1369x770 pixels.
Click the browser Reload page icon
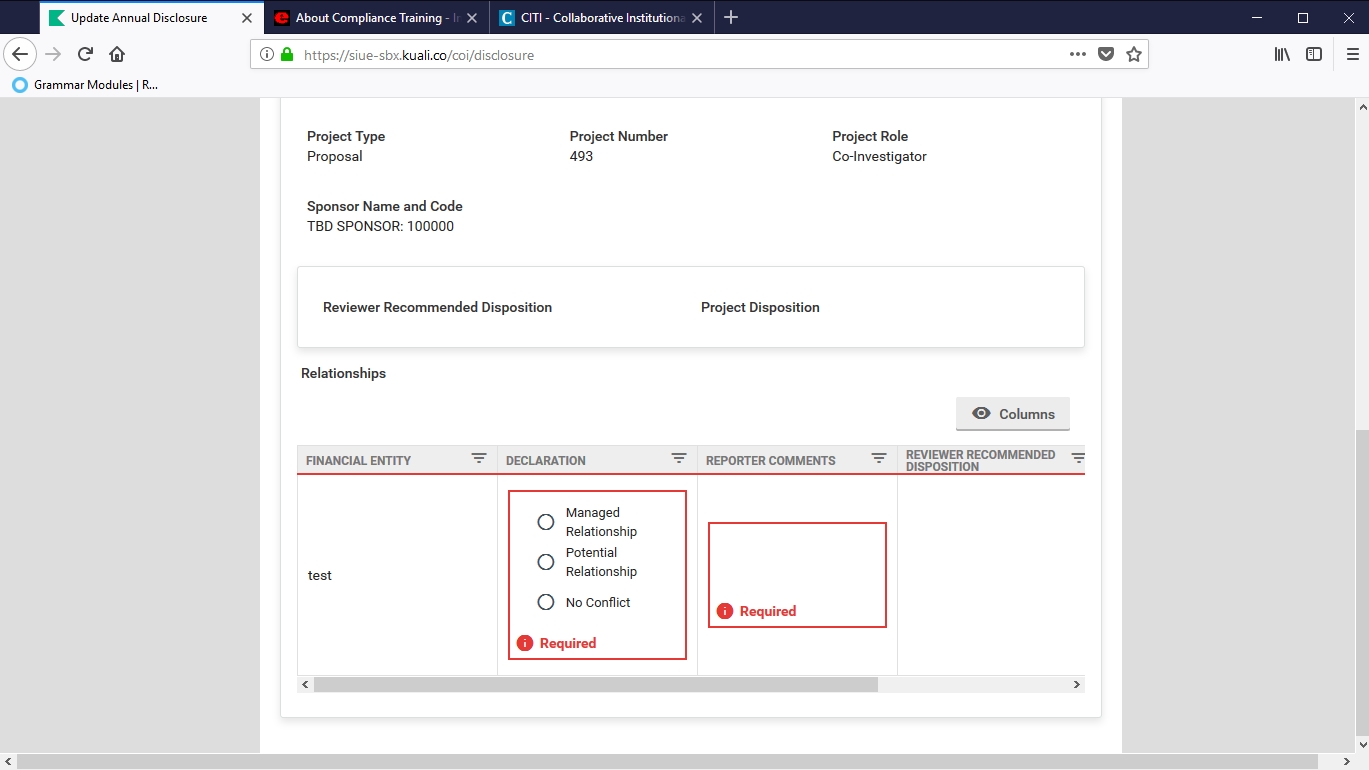(86, 55)
